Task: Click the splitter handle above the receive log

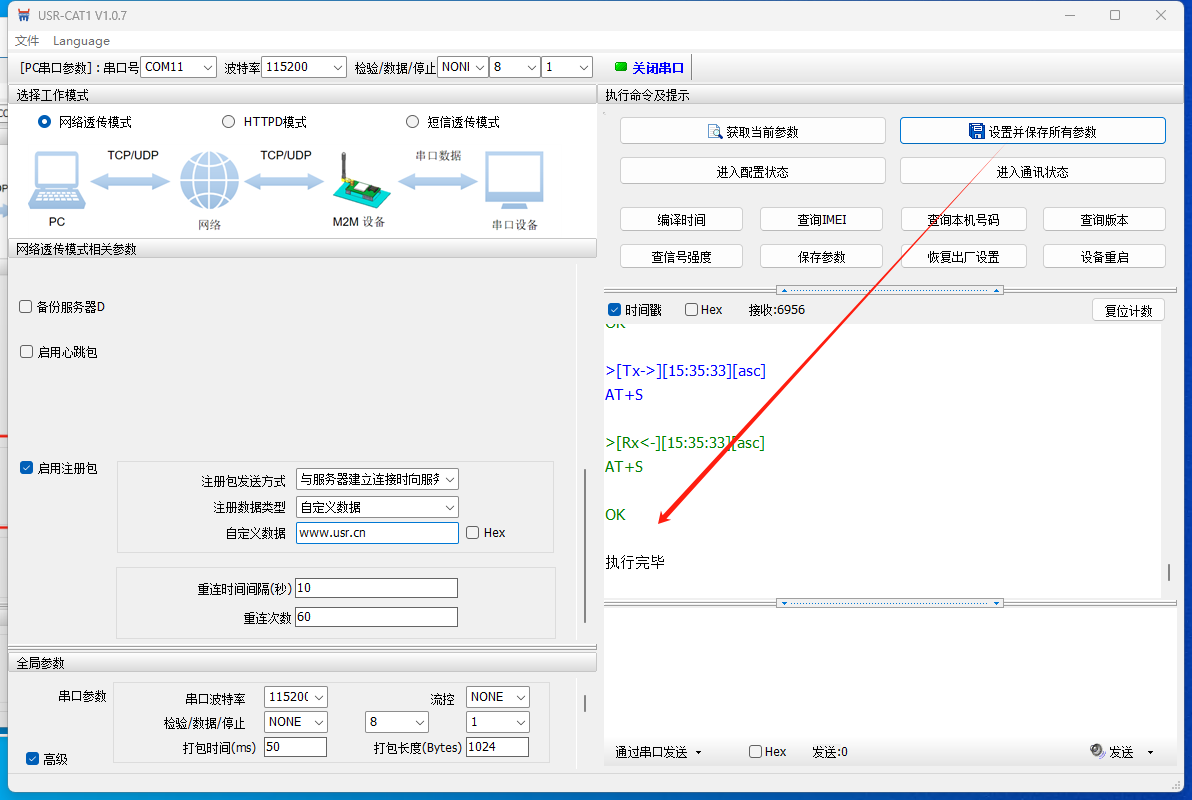Action: click(x=890, y=290)
